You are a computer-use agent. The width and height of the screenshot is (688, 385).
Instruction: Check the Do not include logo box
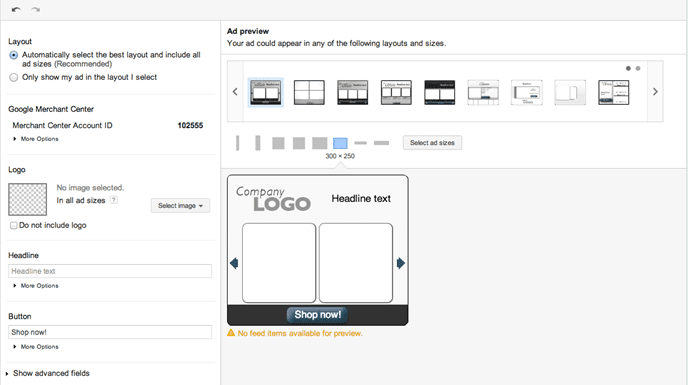pyautogui.click(x=14, y=225)
